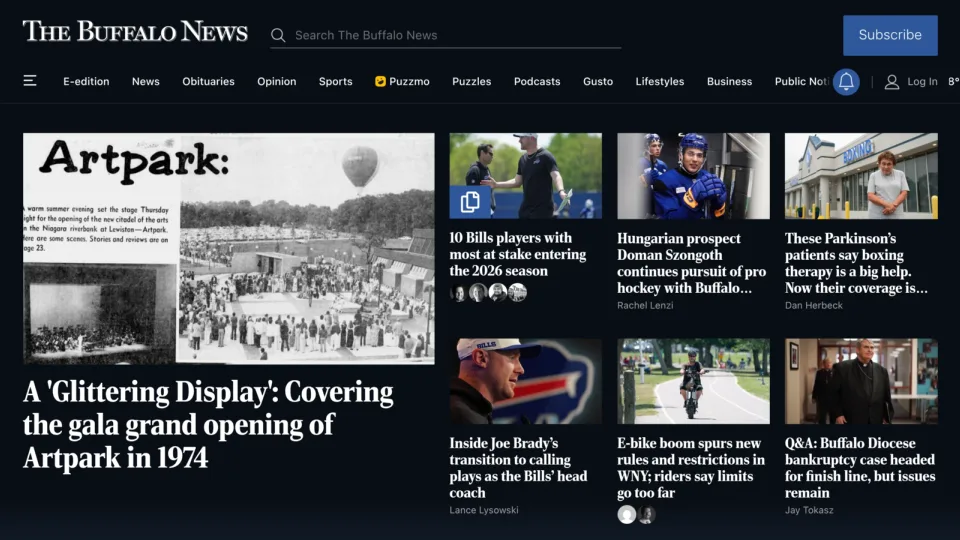Open the Artpark 1974 headline
This screenshot has height=540, width=960.
[x=208, y=425]
